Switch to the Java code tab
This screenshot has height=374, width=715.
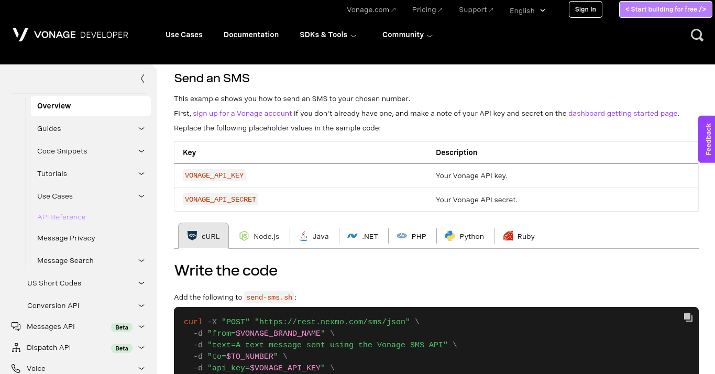(x=314, y=236)
